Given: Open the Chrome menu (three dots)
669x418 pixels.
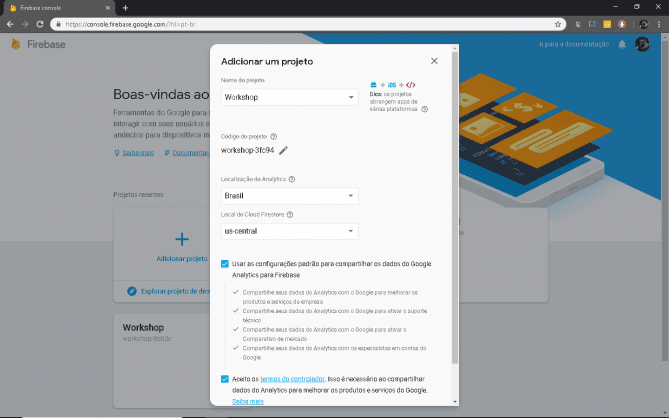Looking at the screenshot, I should 659,24.
